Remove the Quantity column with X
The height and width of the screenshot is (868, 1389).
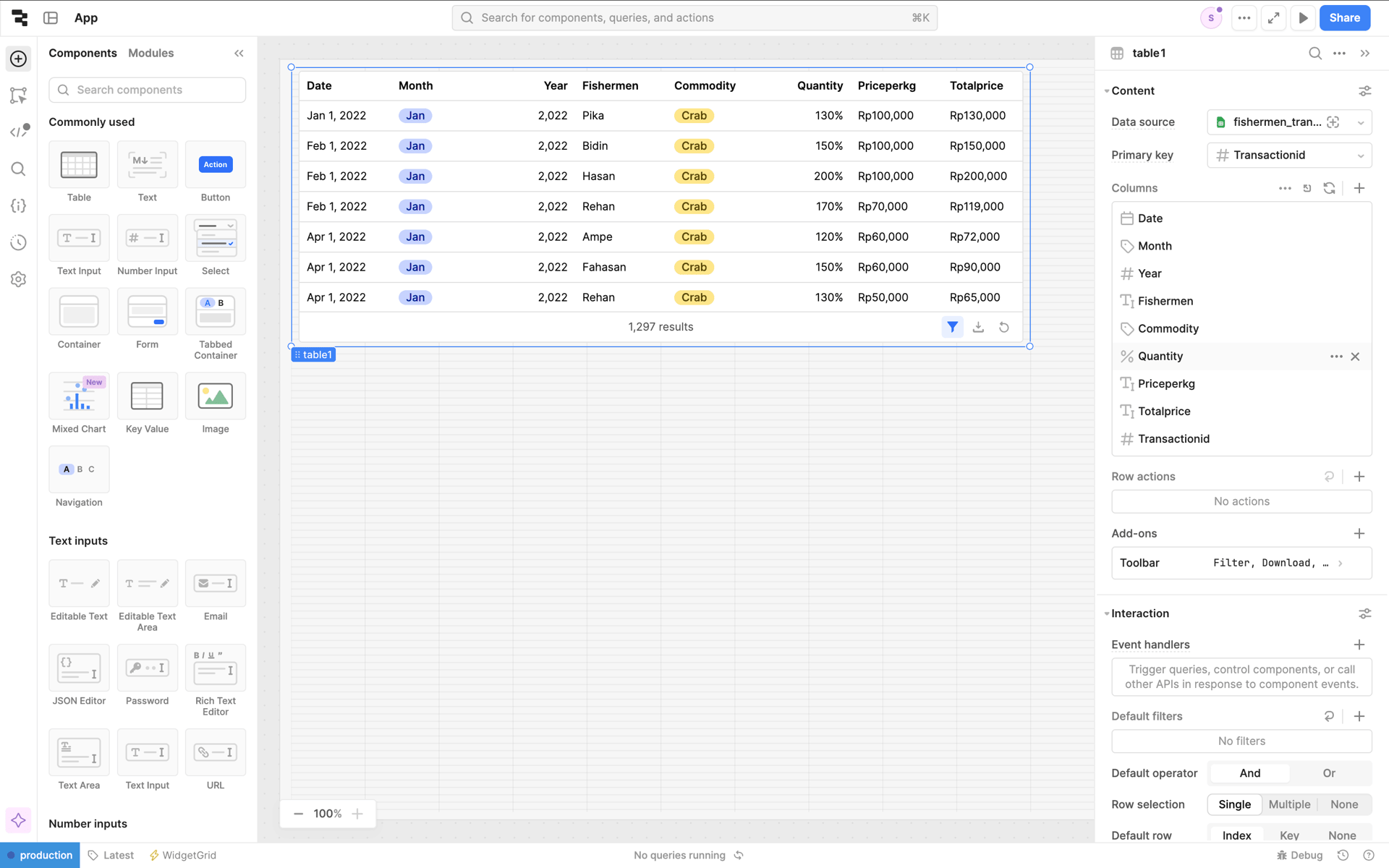tap(1355, 356)
